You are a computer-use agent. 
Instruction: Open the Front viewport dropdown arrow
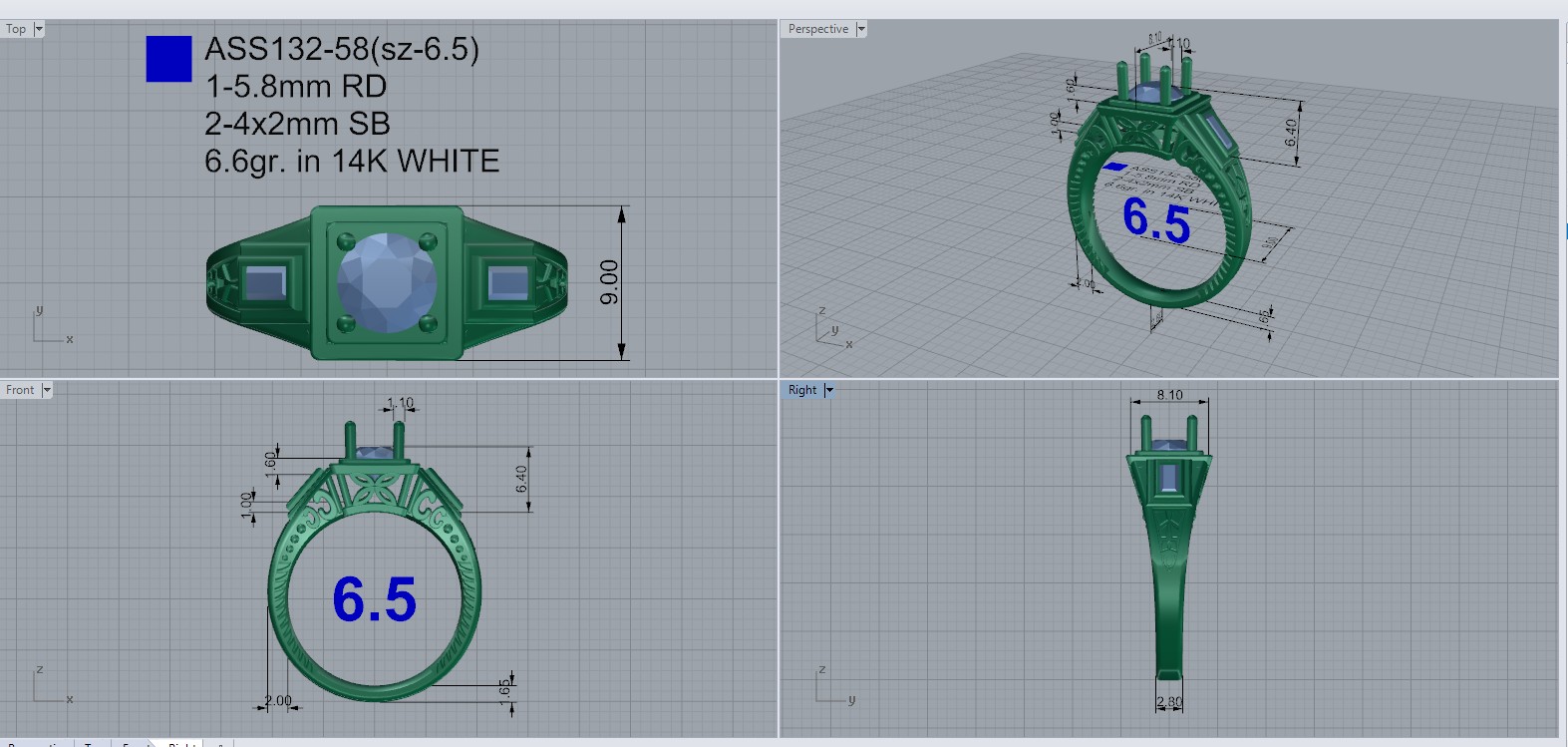click(46, 390)
